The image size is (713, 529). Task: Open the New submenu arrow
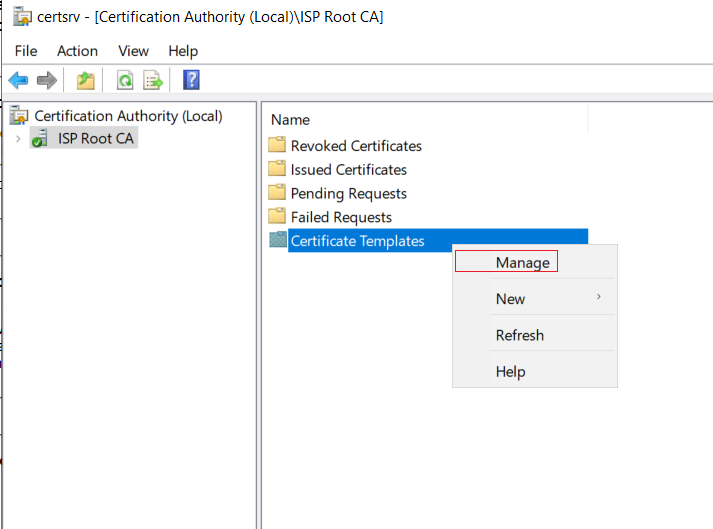click(598, 297)
